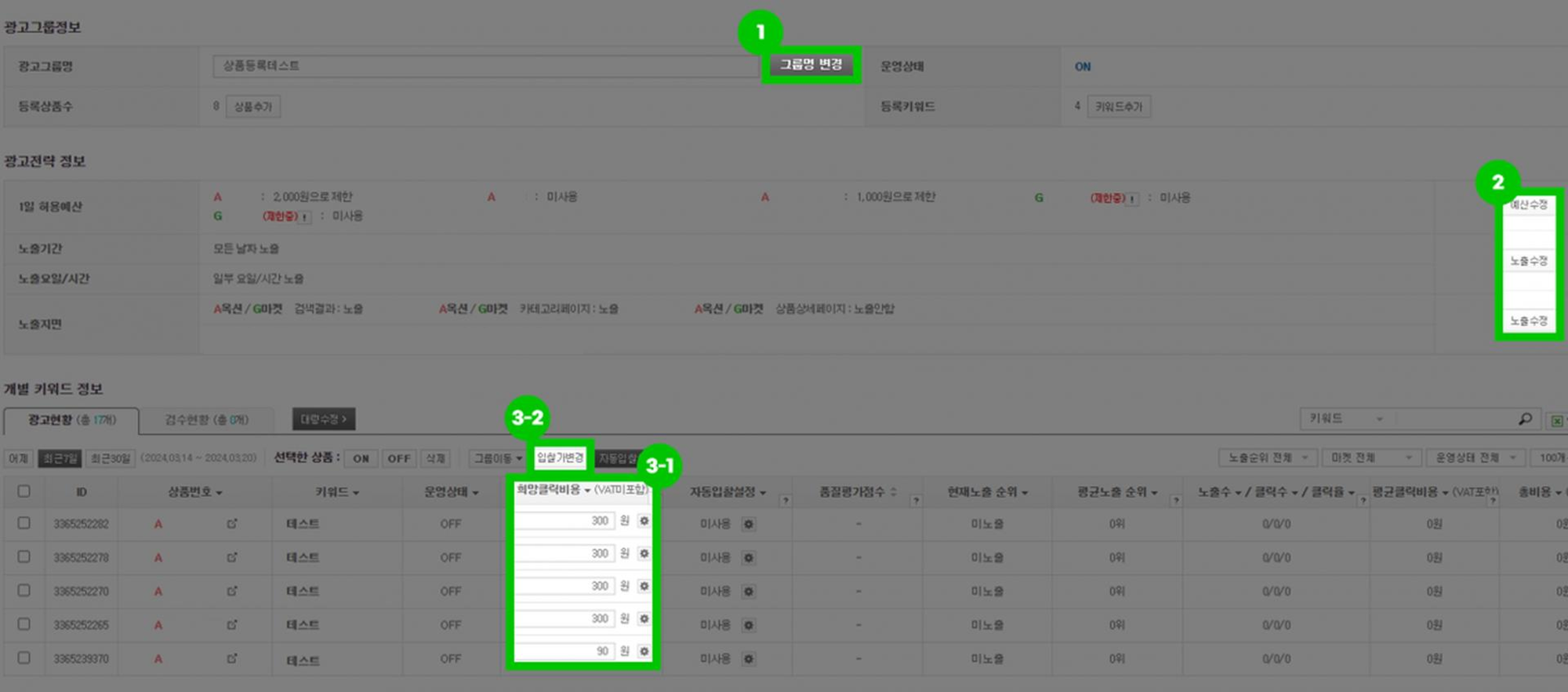Open external link icon for product 3365252282
The width and height of the screenshot is (1568, 692).
click(x=232, y=524)
